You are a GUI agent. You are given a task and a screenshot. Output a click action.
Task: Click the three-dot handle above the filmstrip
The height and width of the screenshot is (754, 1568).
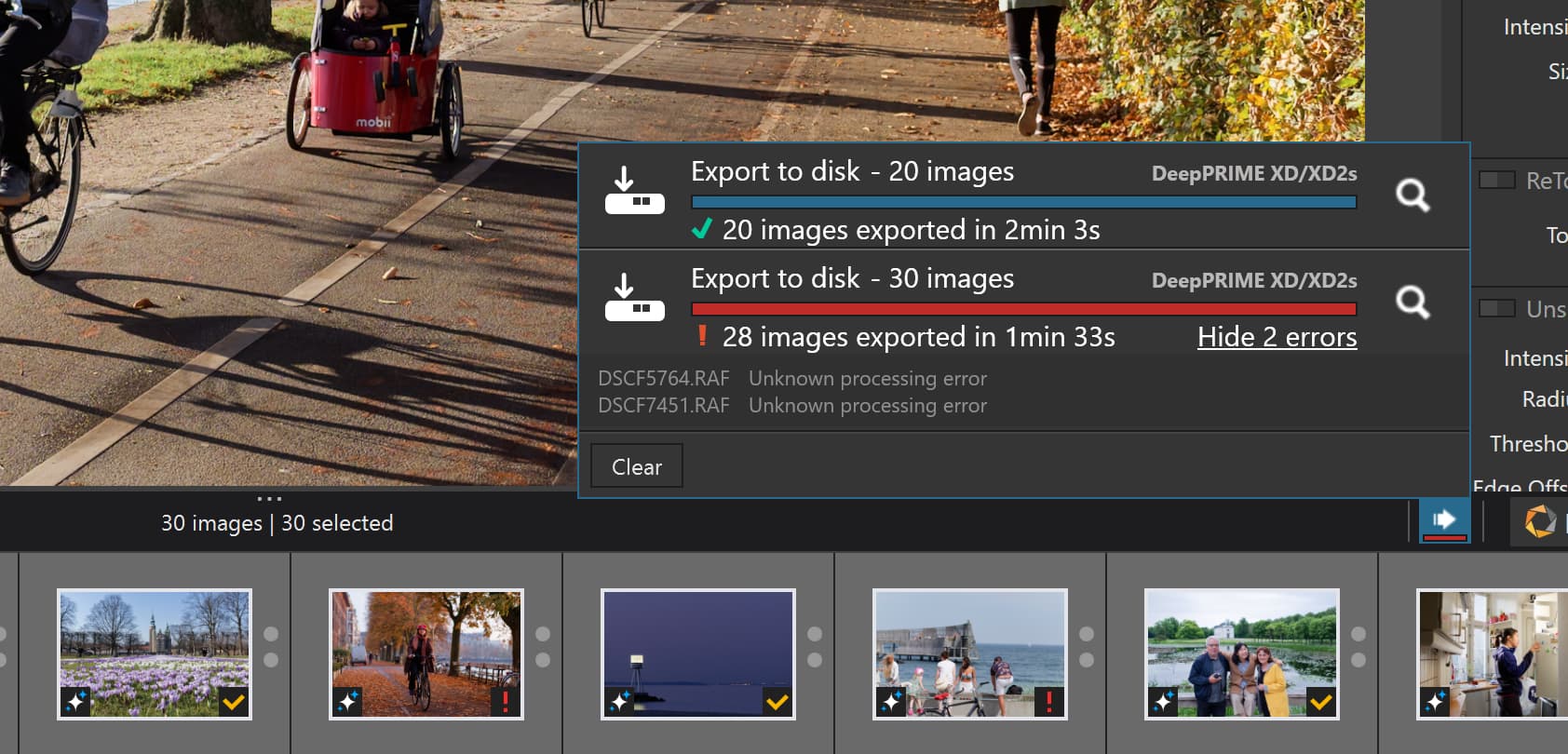[x=269, y=499]
